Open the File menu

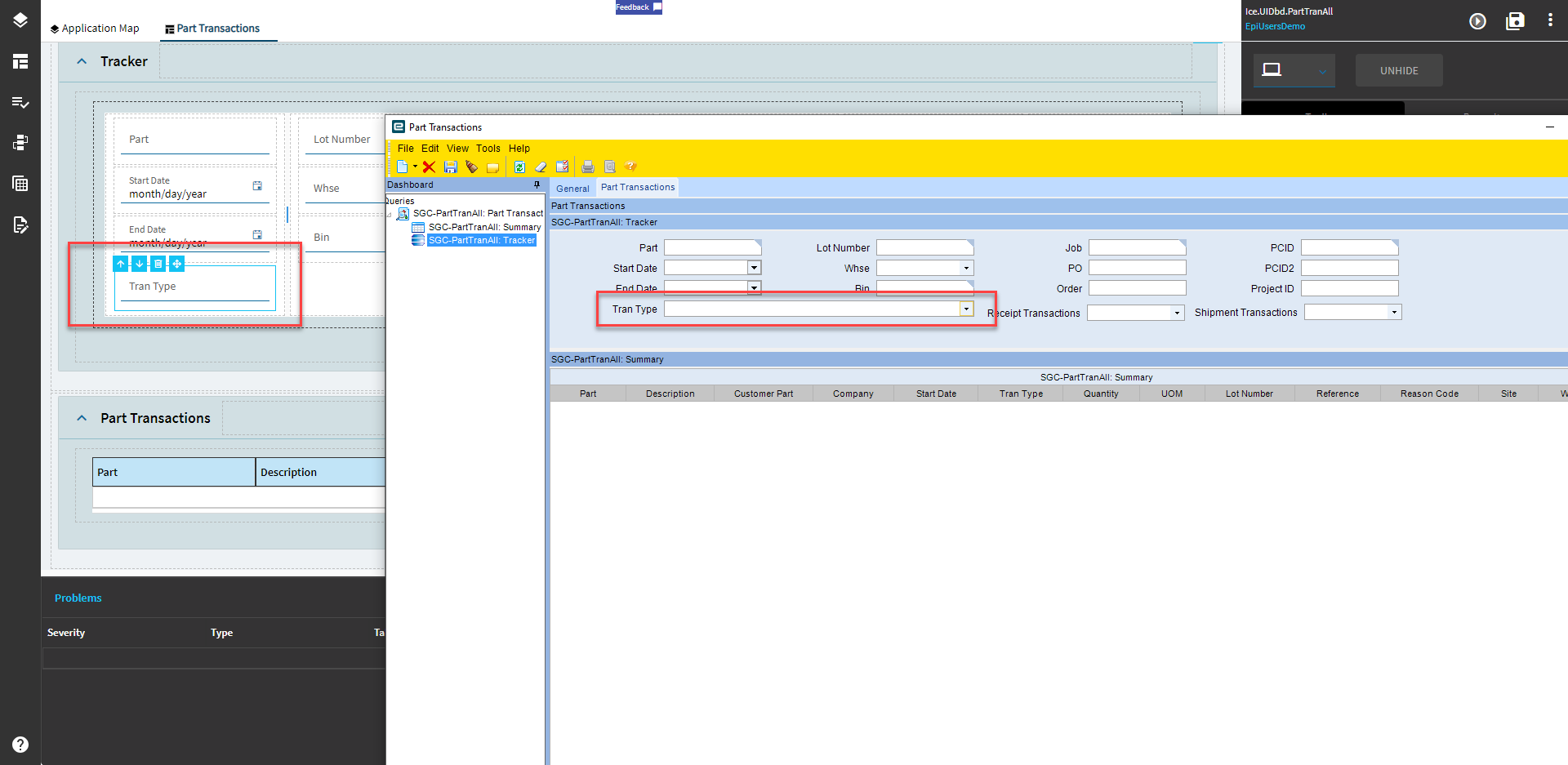pos(405,149)
